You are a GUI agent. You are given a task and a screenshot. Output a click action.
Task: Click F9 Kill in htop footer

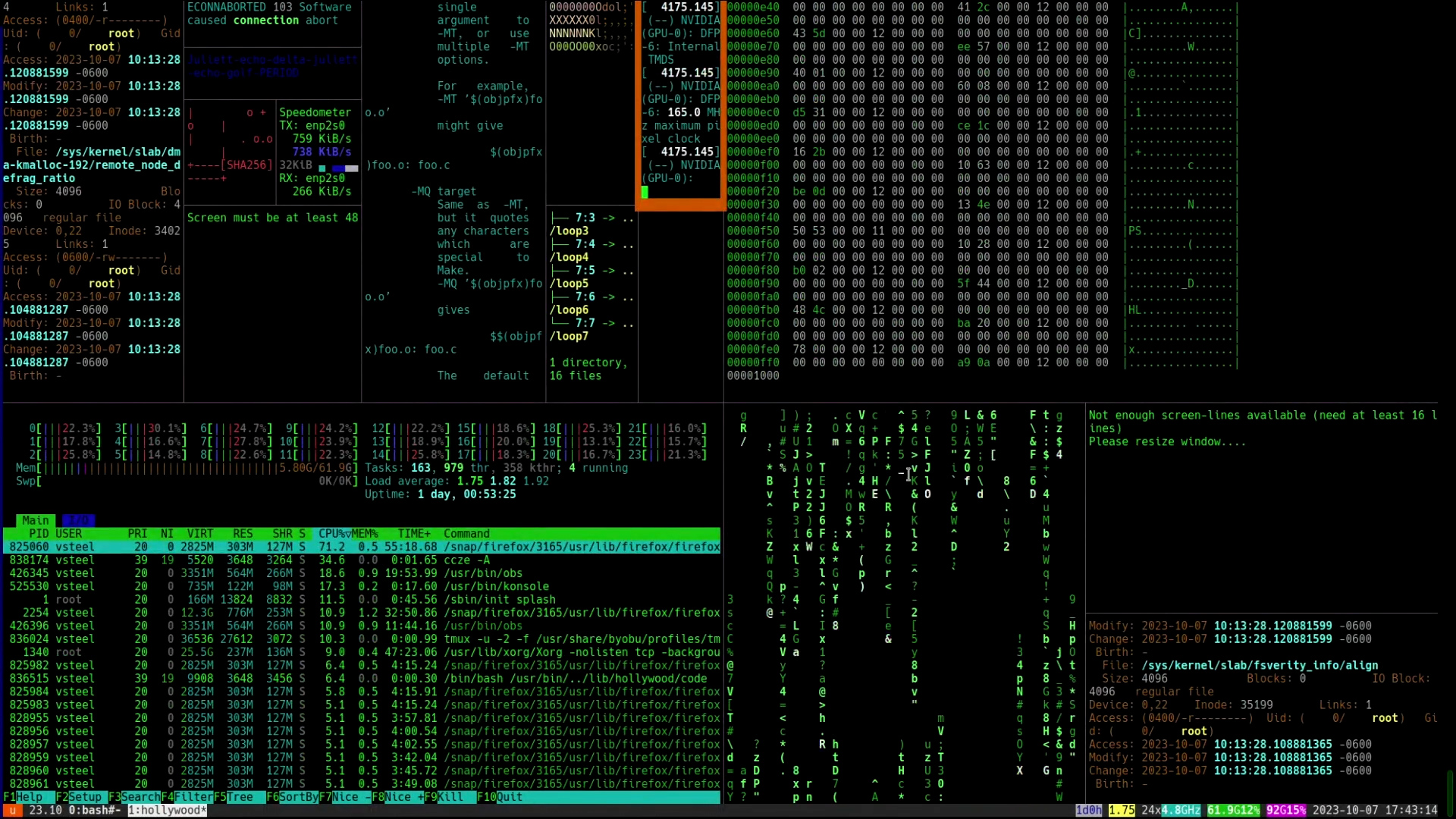tap(450, 797)
